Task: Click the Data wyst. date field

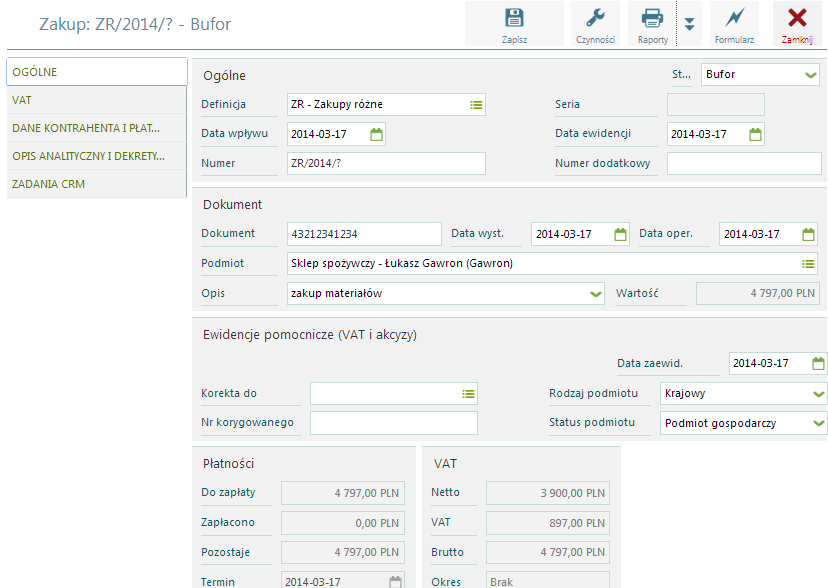Action: pos(580,234)
